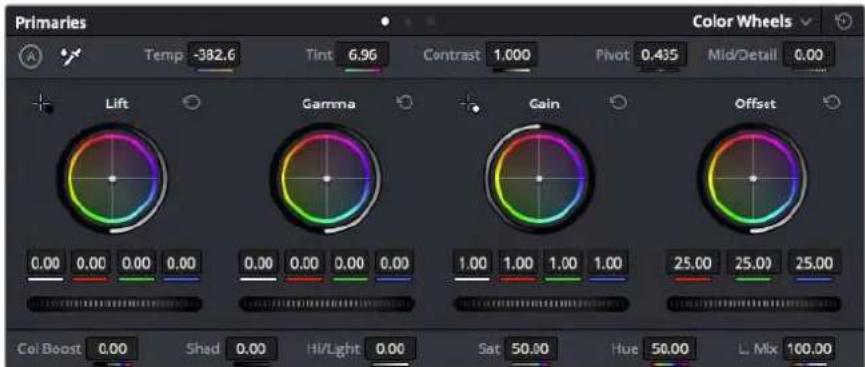Switch to the first primaries page dot
The width and height of the screenshot is (865, 367).
click(385, 22)
